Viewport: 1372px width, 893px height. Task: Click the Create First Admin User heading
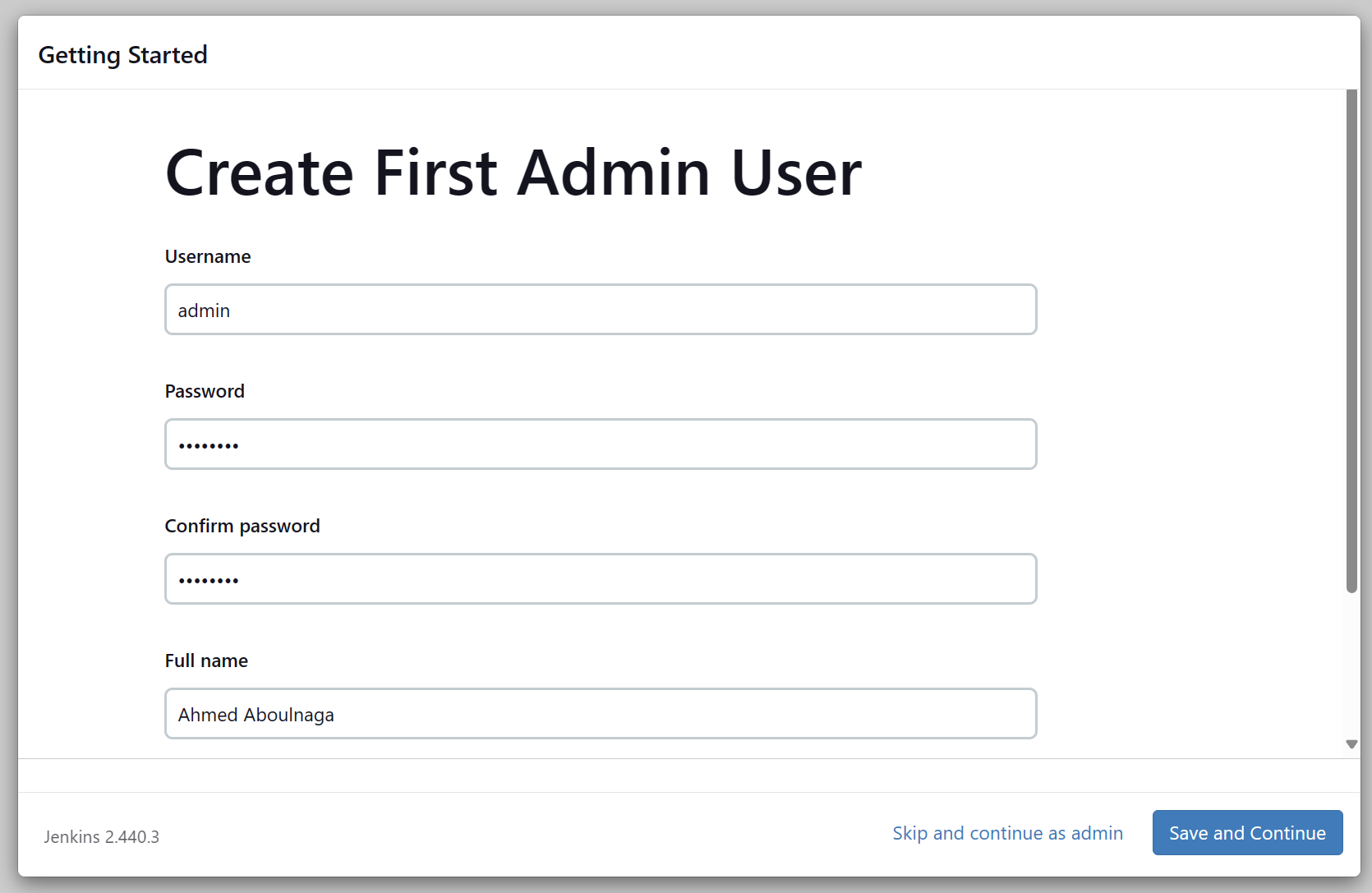[x=513, y=173]
